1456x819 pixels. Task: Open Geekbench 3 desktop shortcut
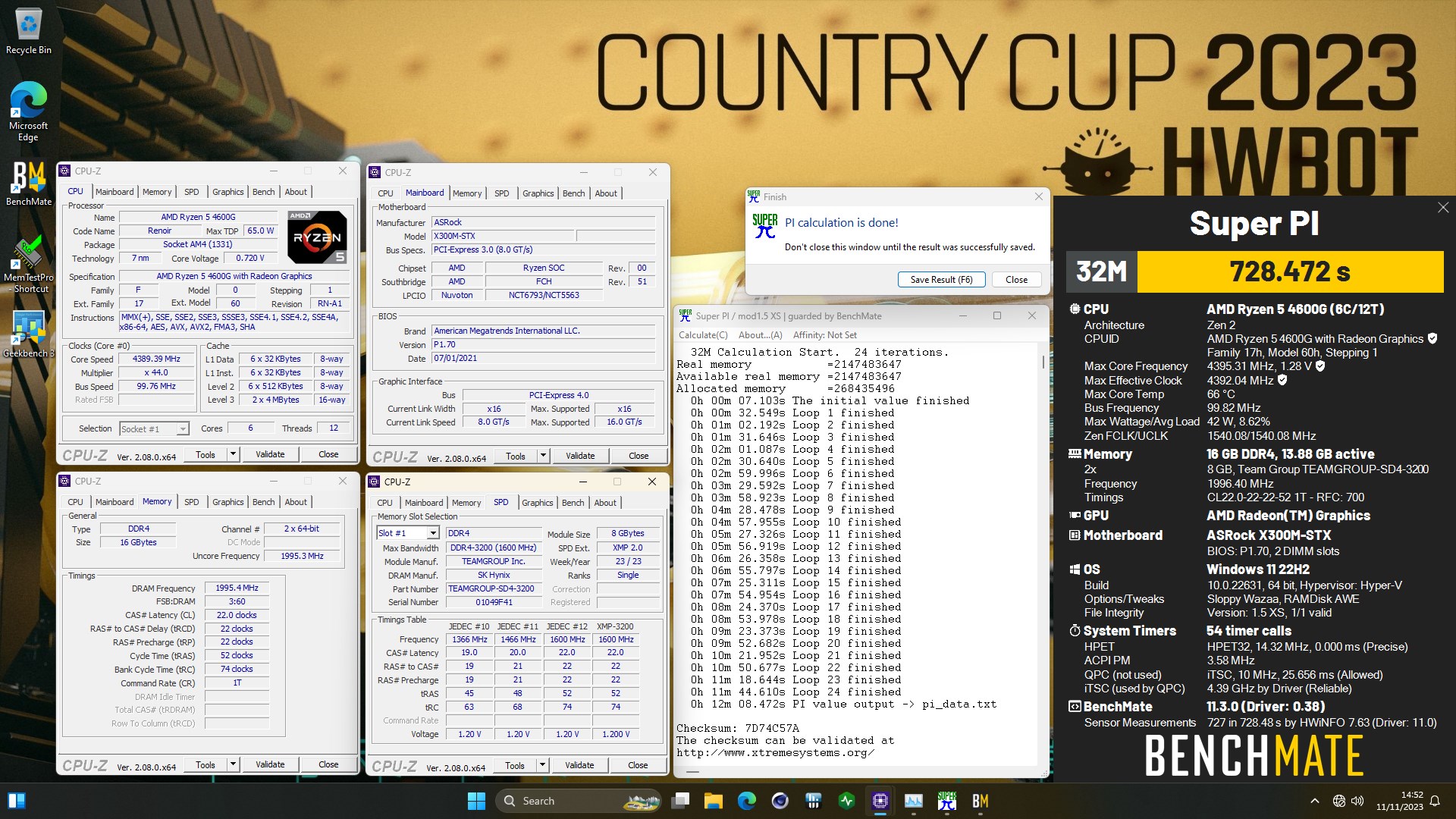pyautogui.click(x=29, y=334)
